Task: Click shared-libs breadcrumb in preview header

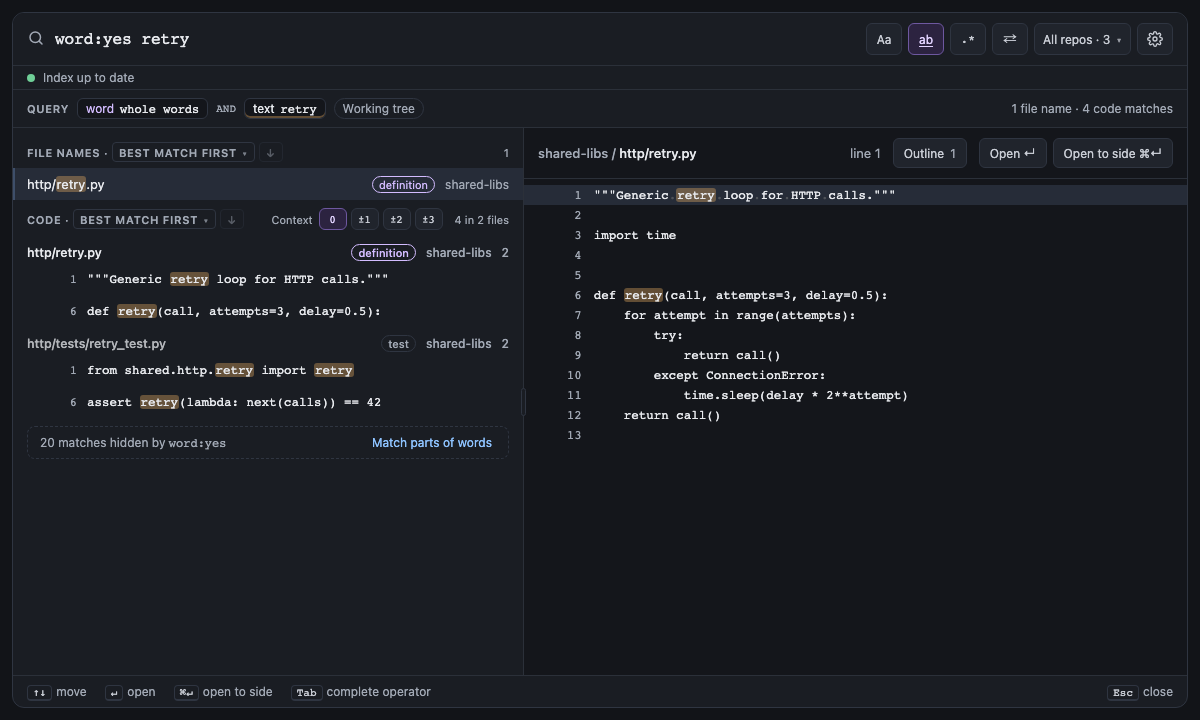Action: point(573,153)
